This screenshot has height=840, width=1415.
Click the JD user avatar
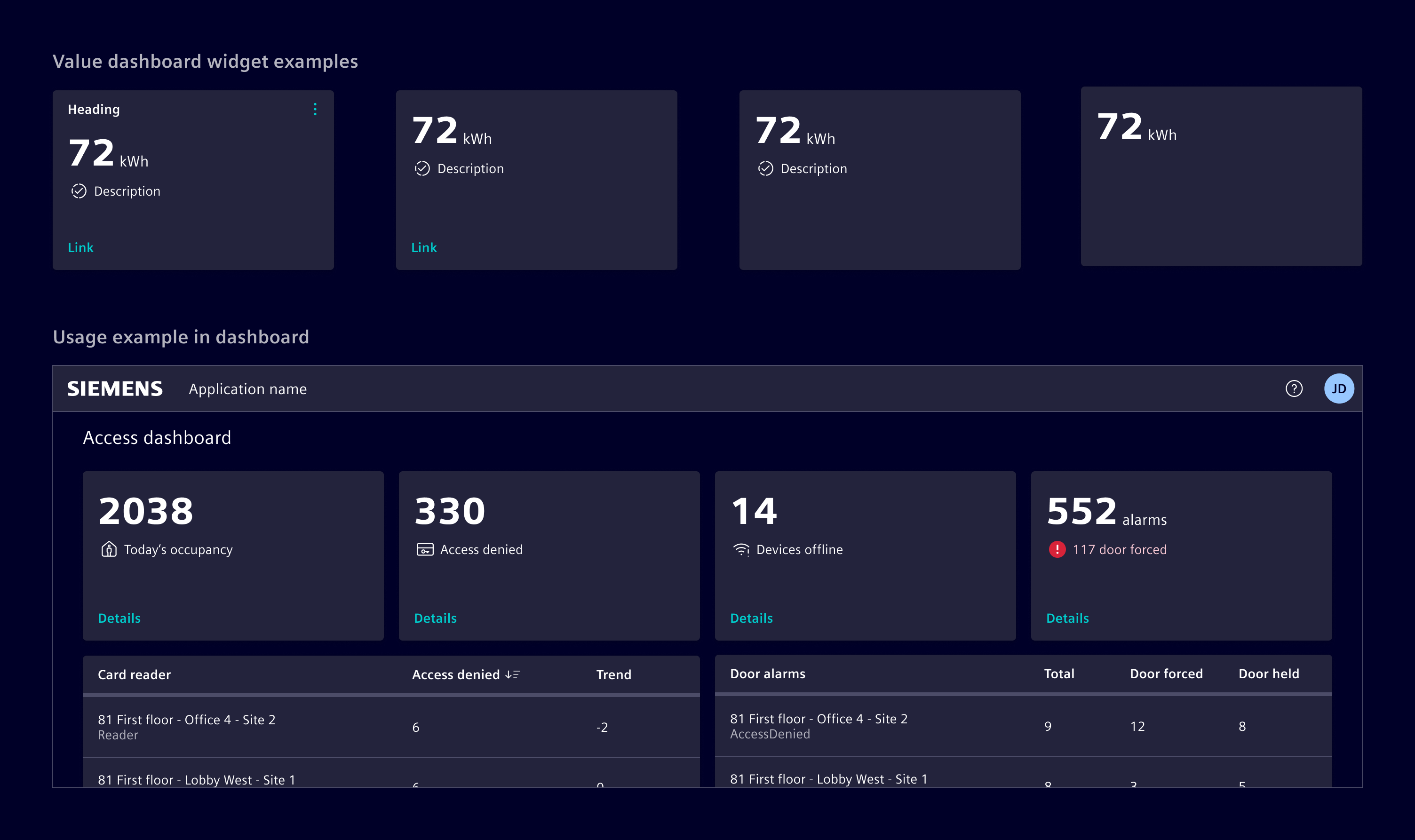coord(1340,388)
